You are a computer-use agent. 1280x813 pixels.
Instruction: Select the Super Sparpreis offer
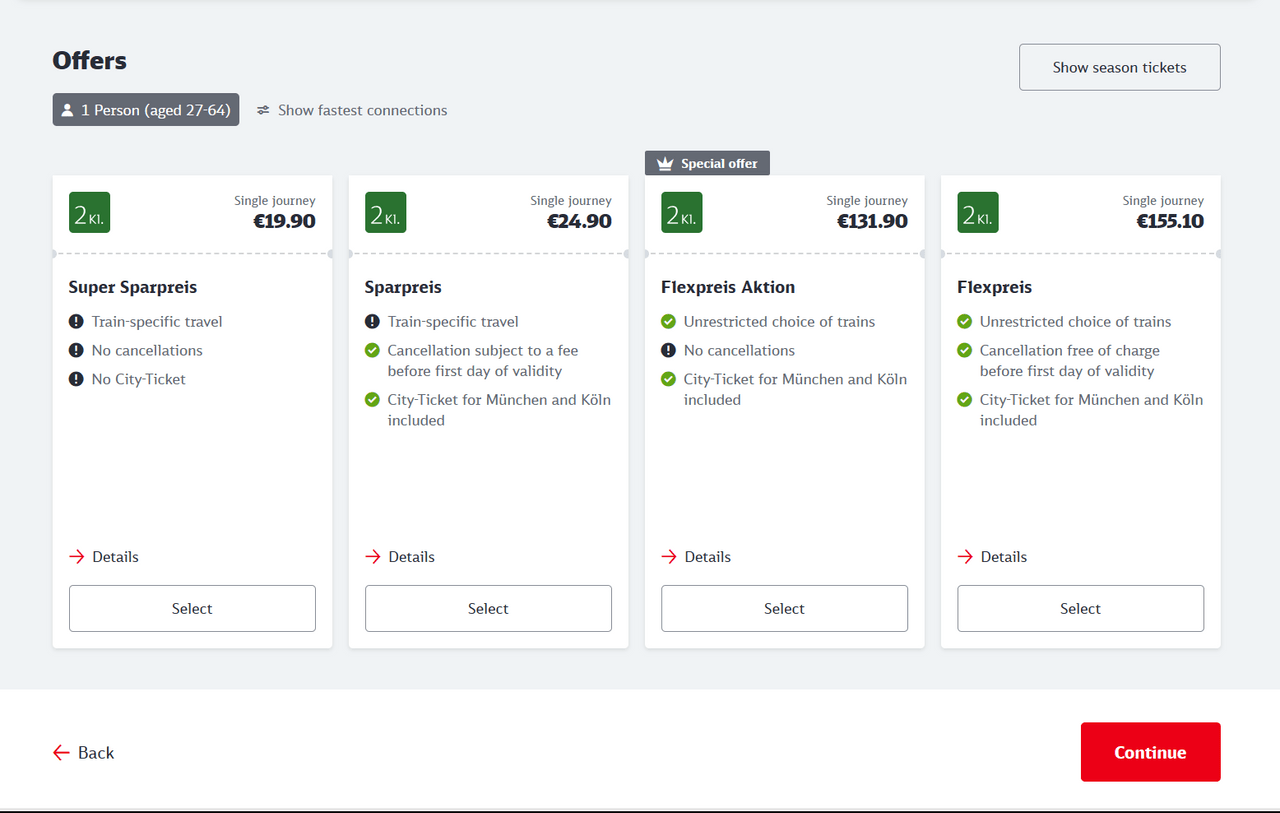[x=192, y=608]
